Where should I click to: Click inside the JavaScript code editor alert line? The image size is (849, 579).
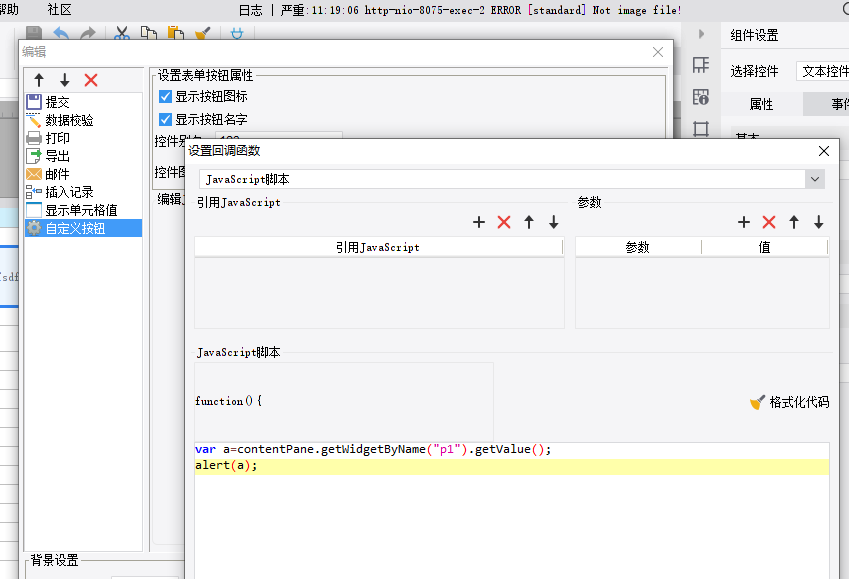click(512, 466)
